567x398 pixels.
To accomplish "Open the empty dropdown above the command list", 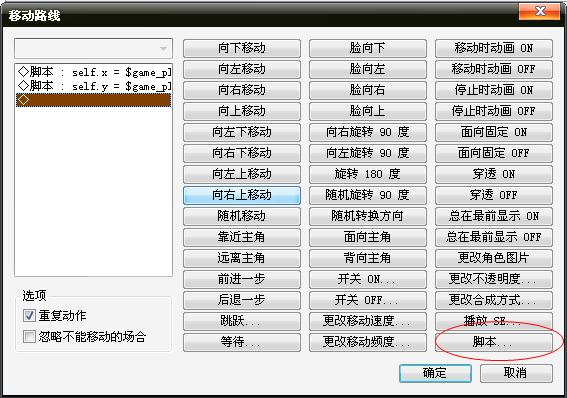I will (x=93, y=48).
